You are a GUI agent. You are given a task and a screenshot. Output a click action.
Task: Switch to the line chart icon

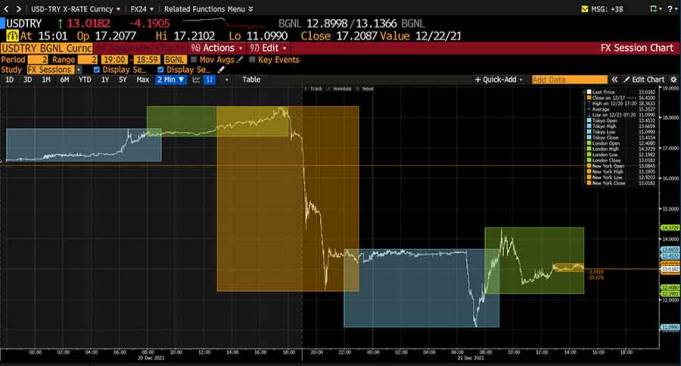196,80
